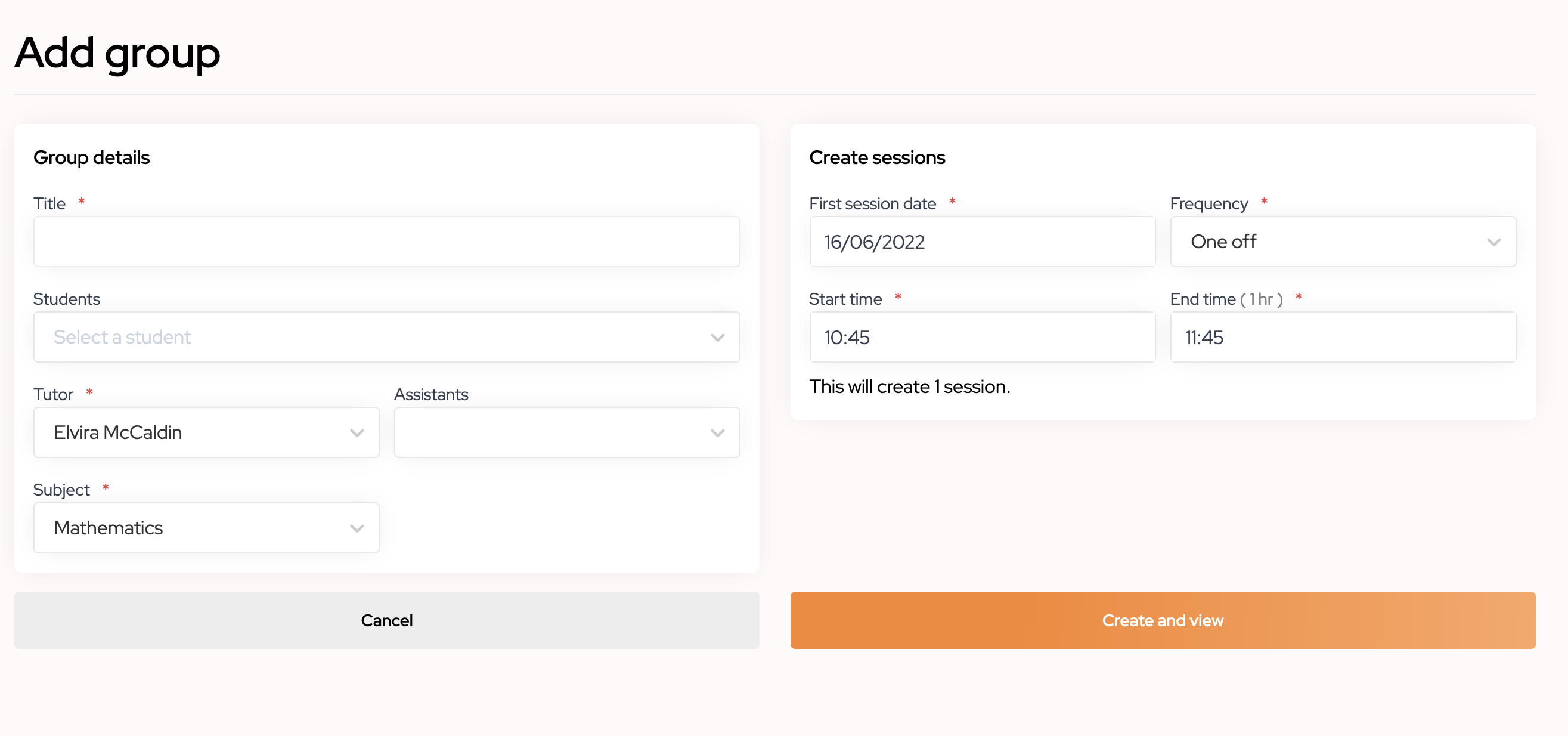Click the Create sessions heading
Viewport: 1568px width, 736px height.
(x=876, y=157)
